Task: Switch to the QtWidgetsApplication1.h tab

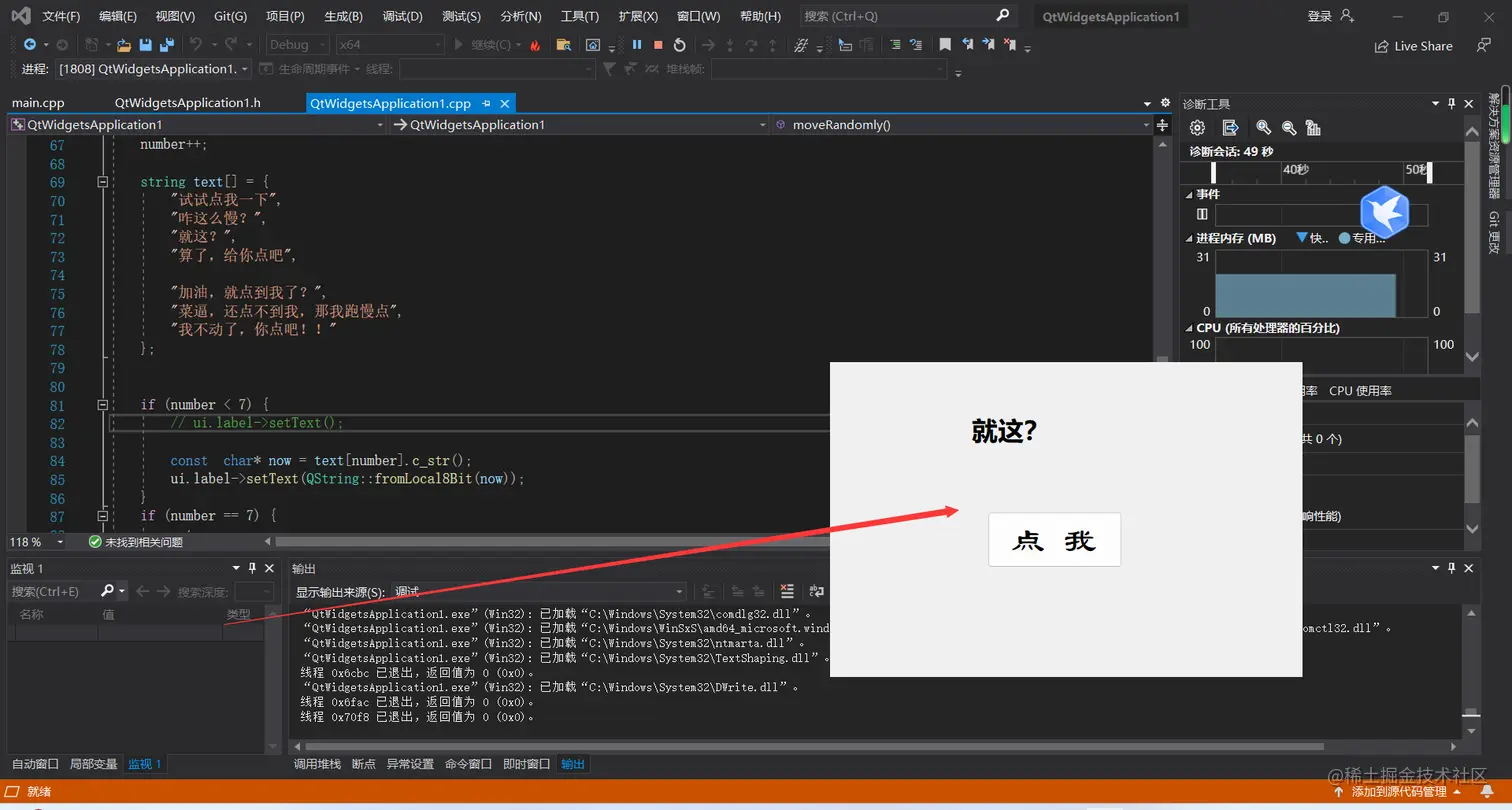Action: click(x=188, y=103)
